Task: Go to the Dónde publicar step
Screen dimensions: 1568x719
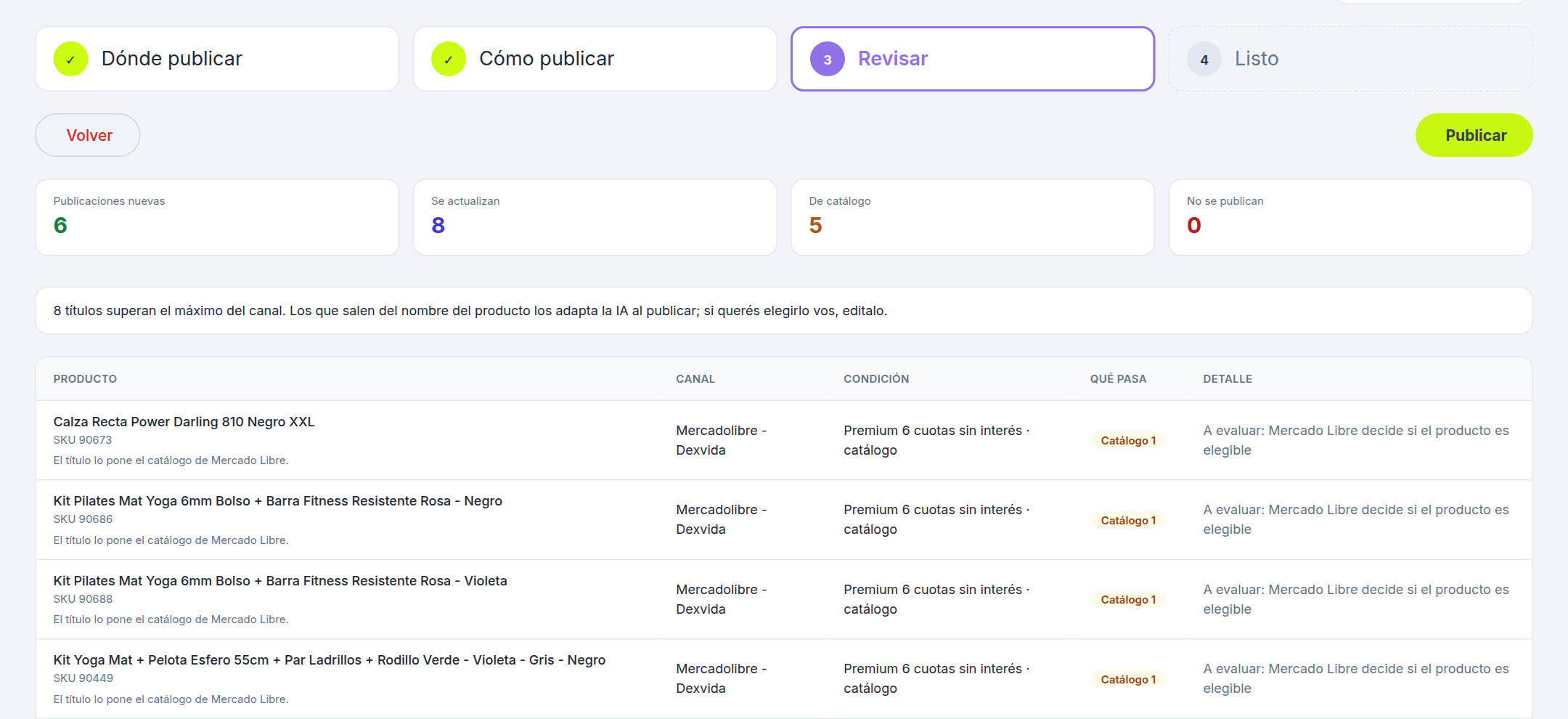Action: [217, 59]
